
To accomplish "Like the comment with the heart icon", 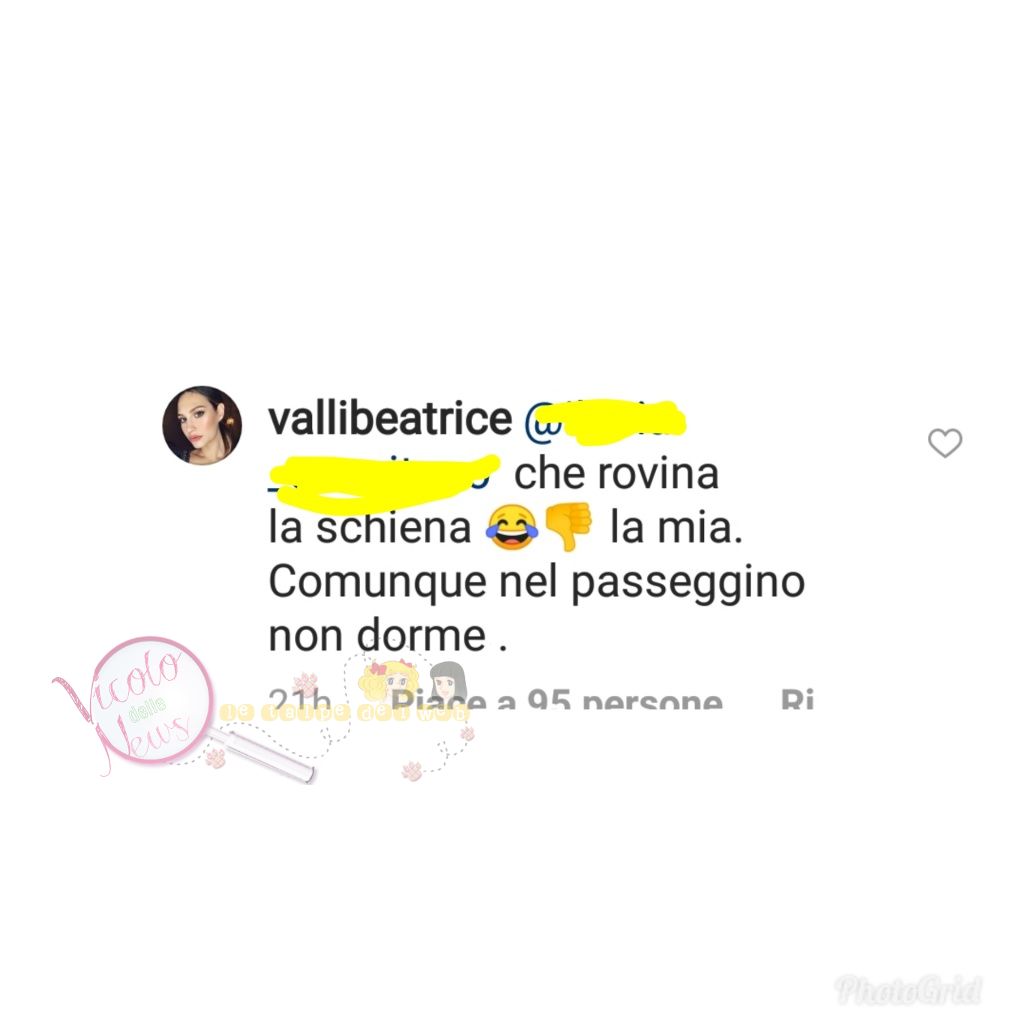I will (944, 443).
